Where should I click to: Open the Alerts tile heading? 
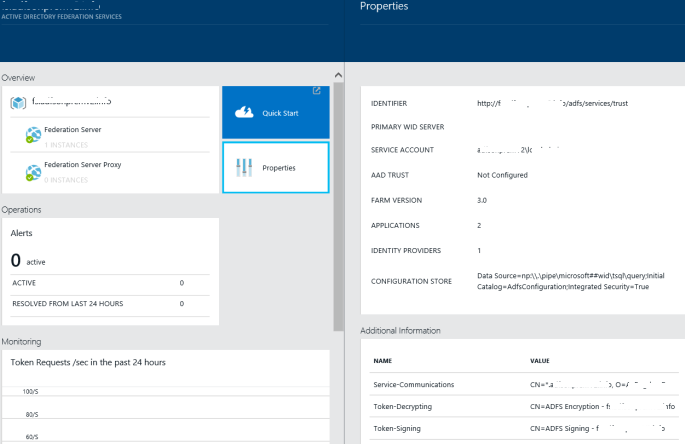tap(24, 231)
